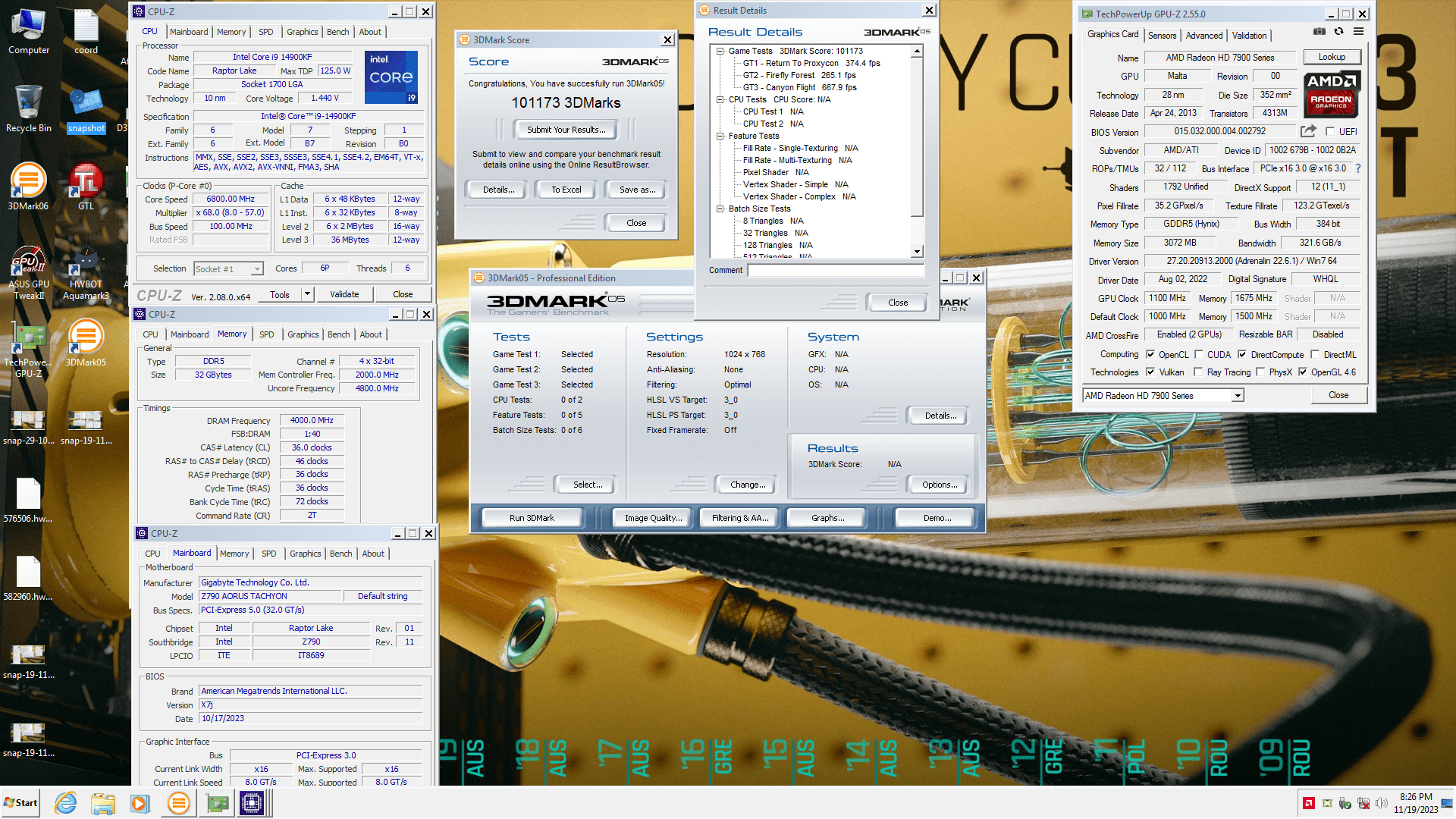This screenshot has width=1456, height=819.
Task: Collapse the CPU Tests tree node
Action: 720,99
